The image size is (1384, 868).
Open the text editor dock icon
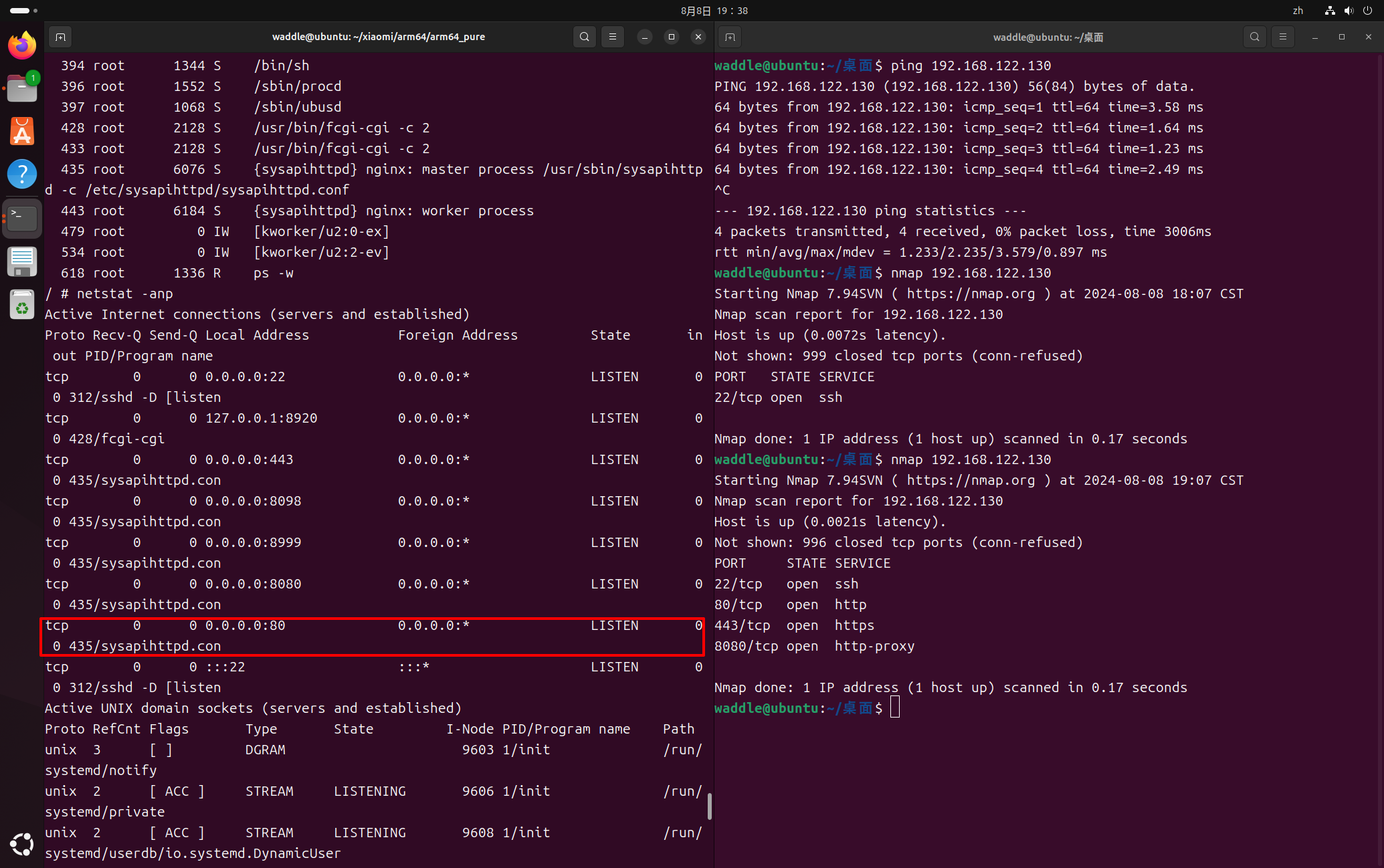click(22, 261)
